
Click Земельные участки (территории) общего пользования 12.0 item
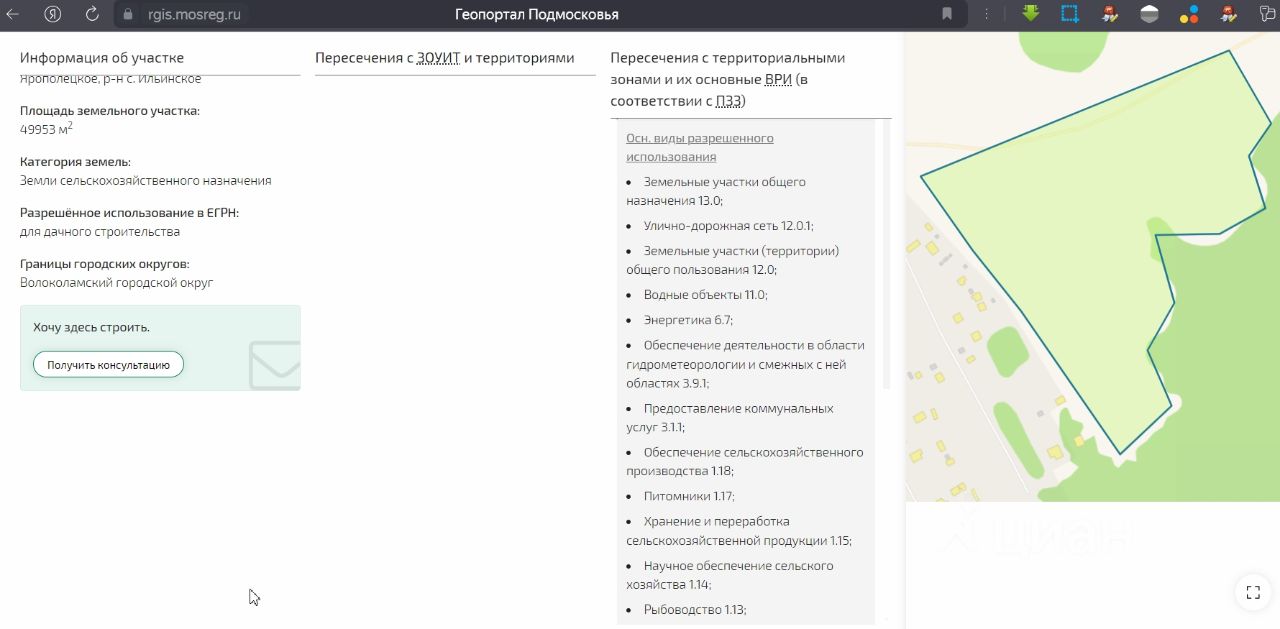pyautogui.click(x=733, y=260)
